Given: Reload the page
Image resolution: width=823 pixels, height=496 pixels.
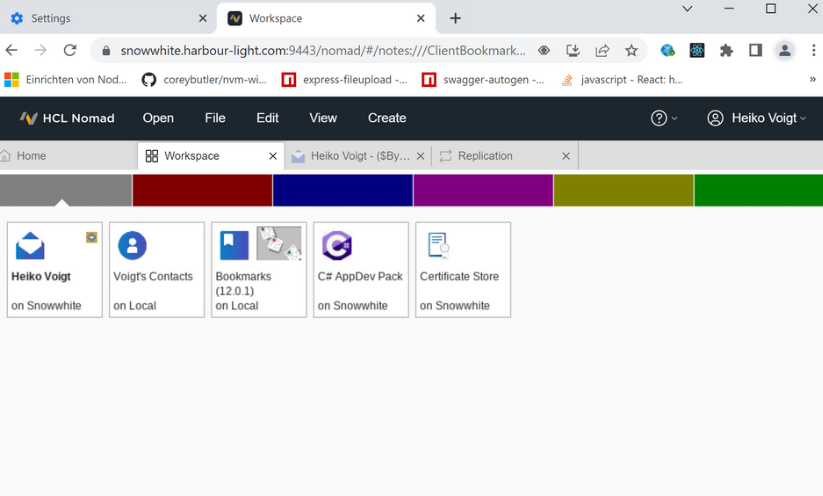Looking at the screenshot, I should [x=70, y=50].
